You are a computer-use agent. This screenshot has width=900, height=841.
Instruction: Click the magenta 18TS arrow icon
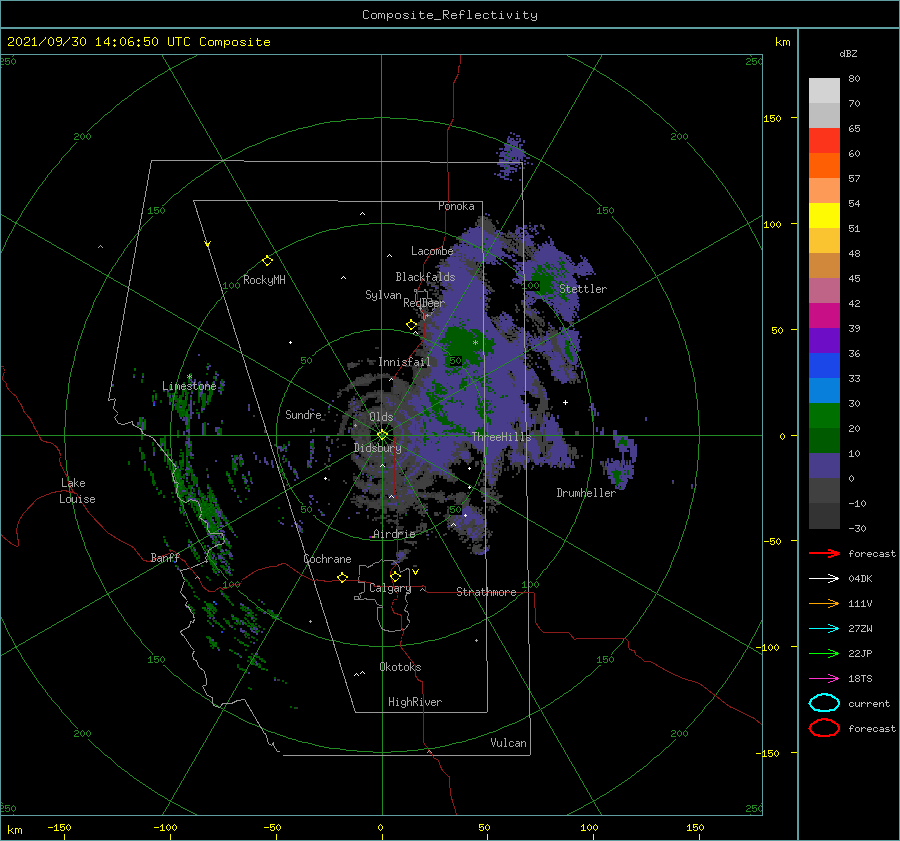(x=824, y=679)
